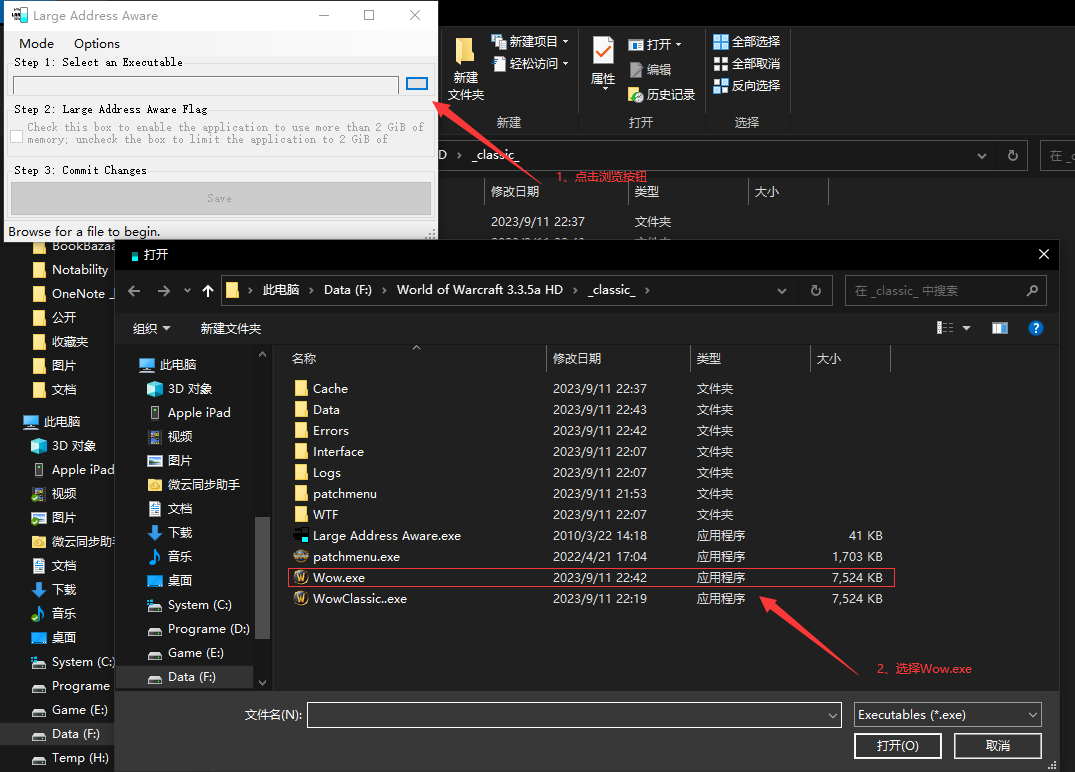Open the Executables (*.exe) file type dropdown
Screen dimensions: 1075x772
click(x=947, y=715)
